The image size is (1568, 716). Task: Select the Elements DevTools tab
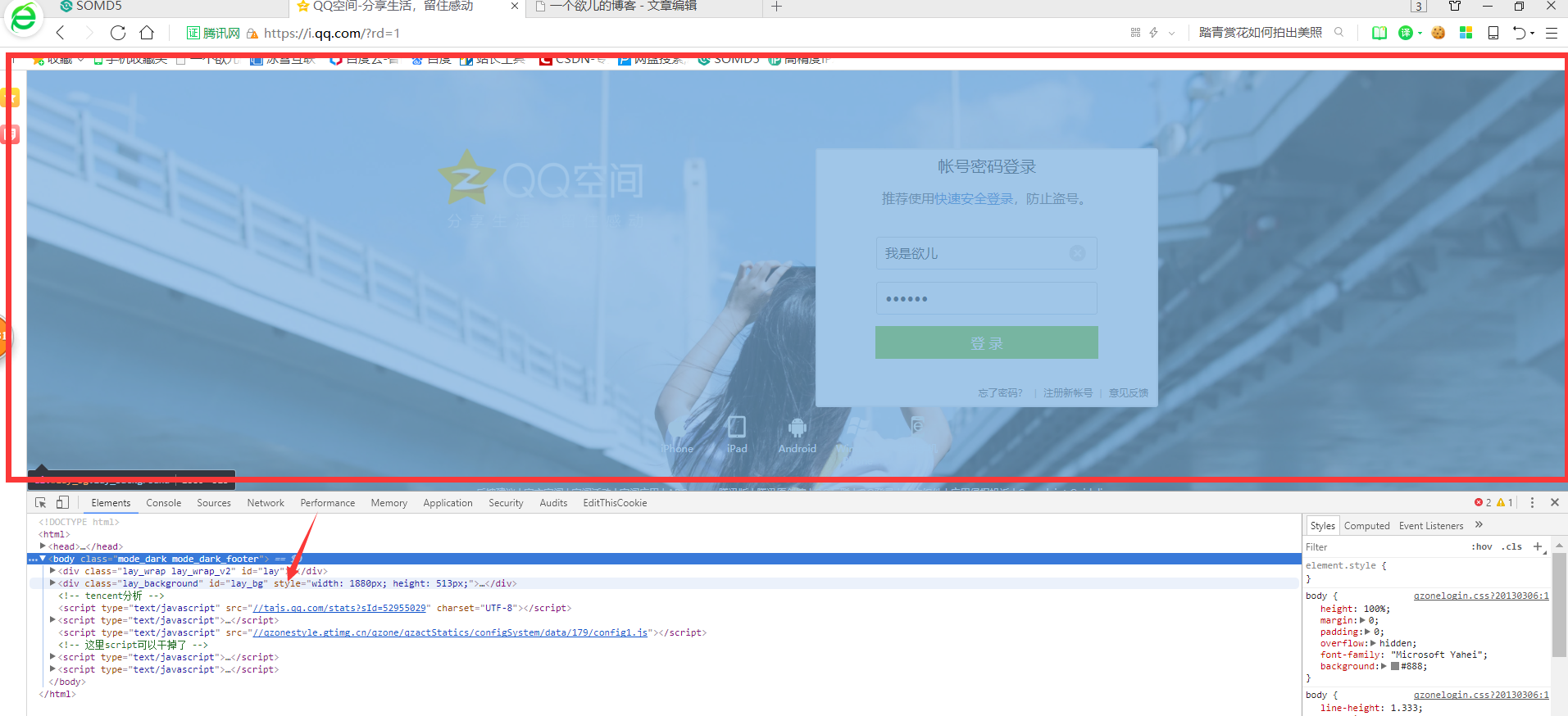(x=111, y=503)
